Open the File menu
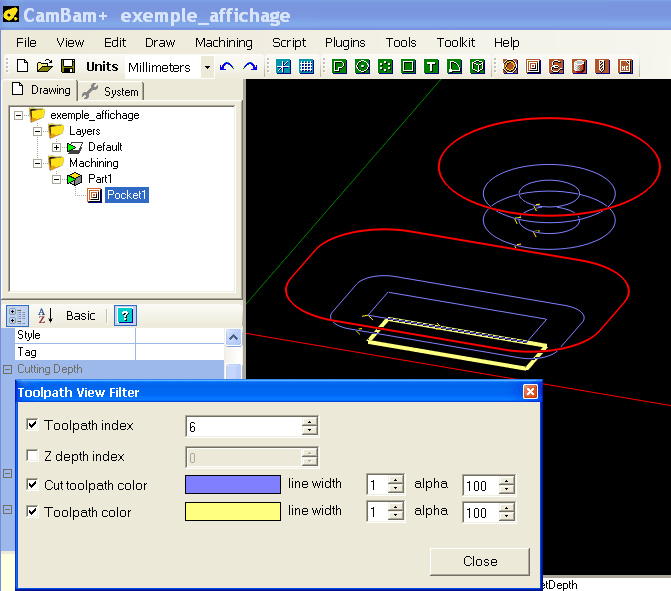Image resolution: width=671 pixels, height=591 pixels. [26, 42]
